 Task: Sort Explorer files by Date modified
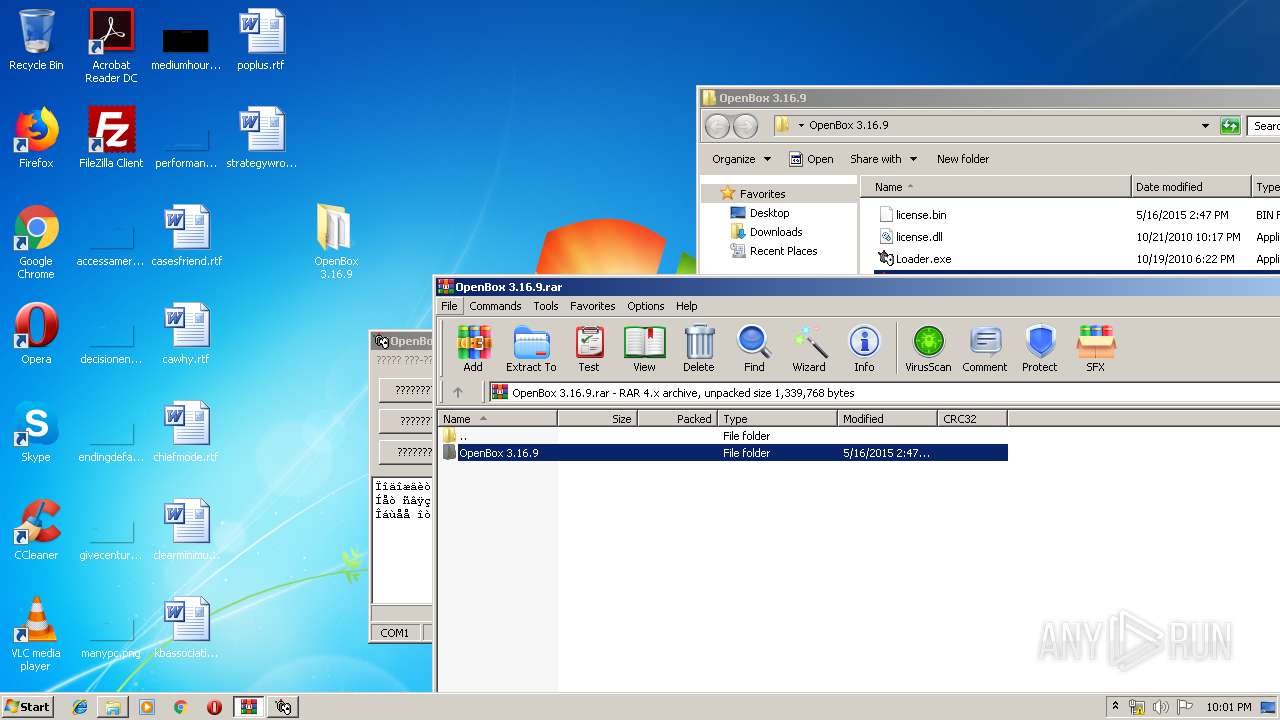point(1191,187)
